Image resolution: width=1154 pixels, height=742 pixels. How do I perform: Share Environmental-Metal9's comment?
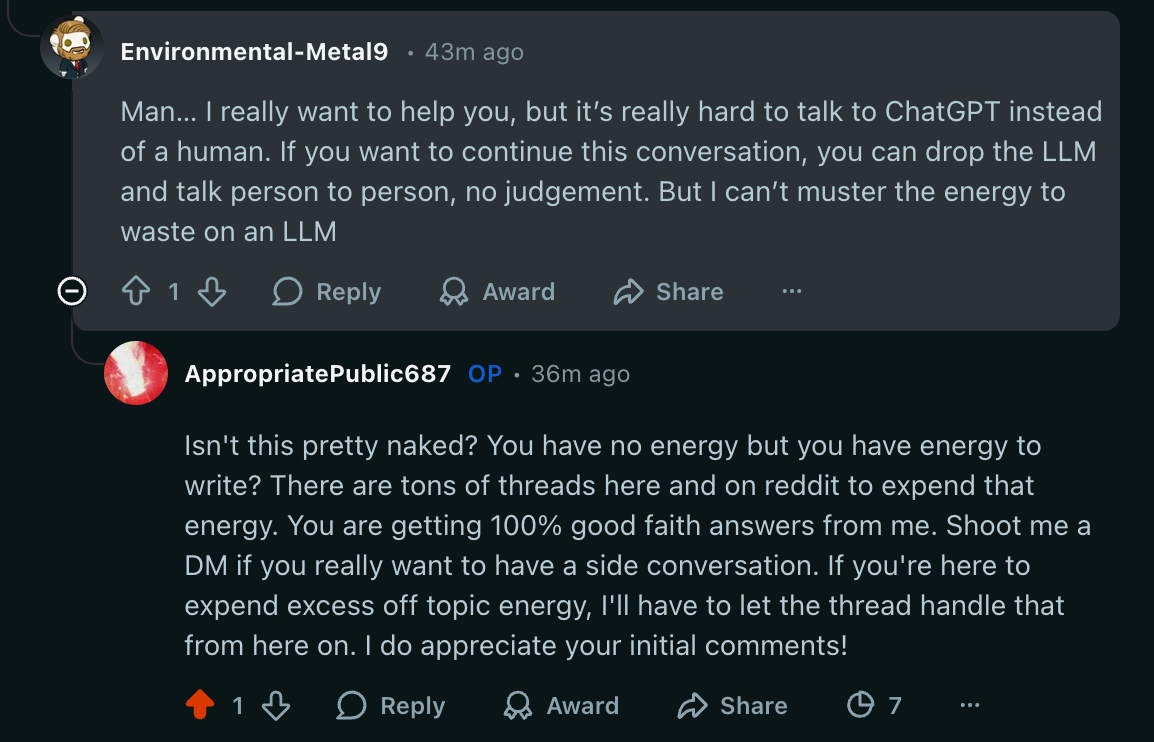click(x=668, y=292)
